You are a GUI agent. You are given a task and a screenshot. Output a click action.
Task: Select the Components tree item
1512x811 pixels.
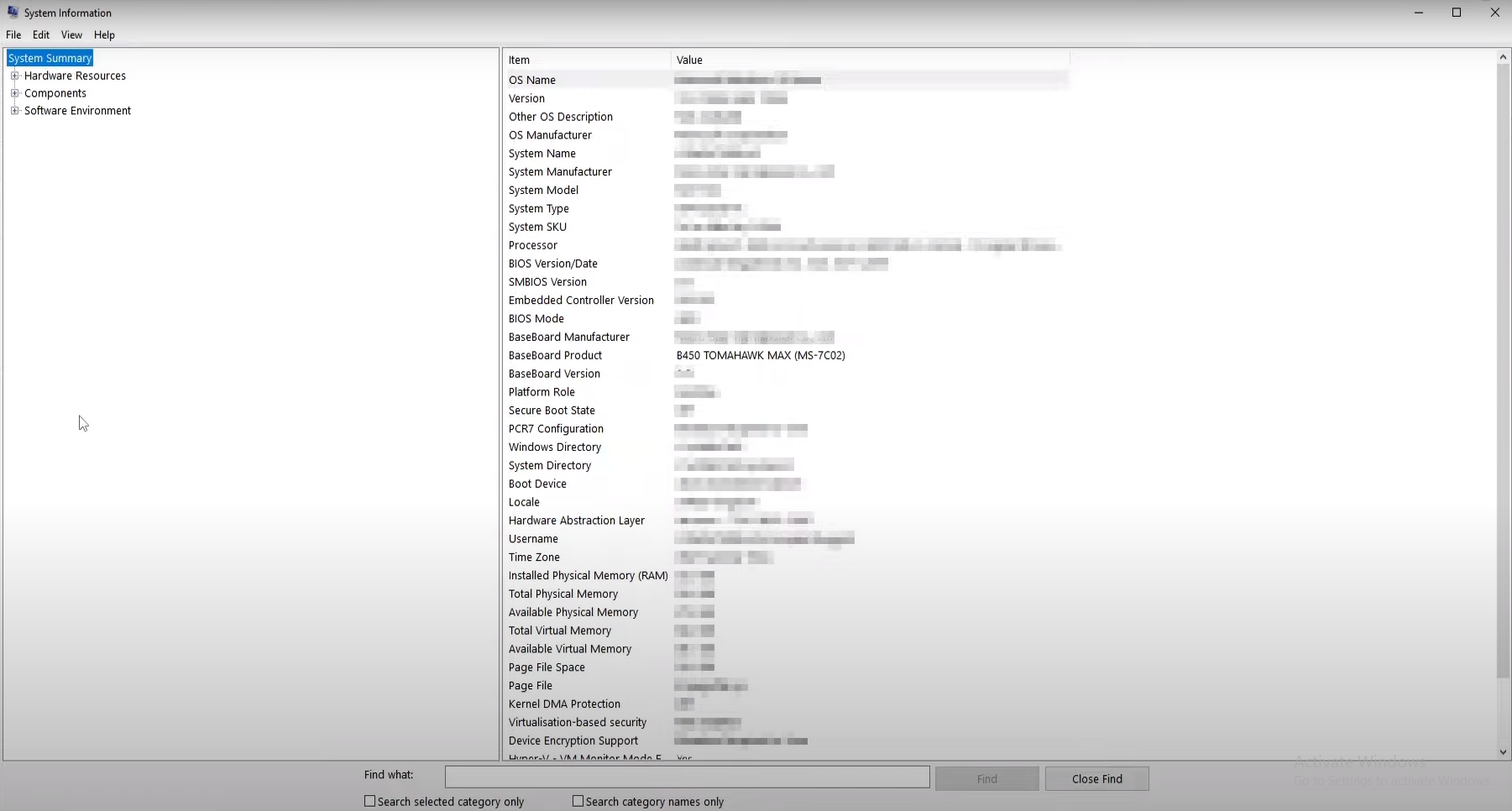point(55,93)
